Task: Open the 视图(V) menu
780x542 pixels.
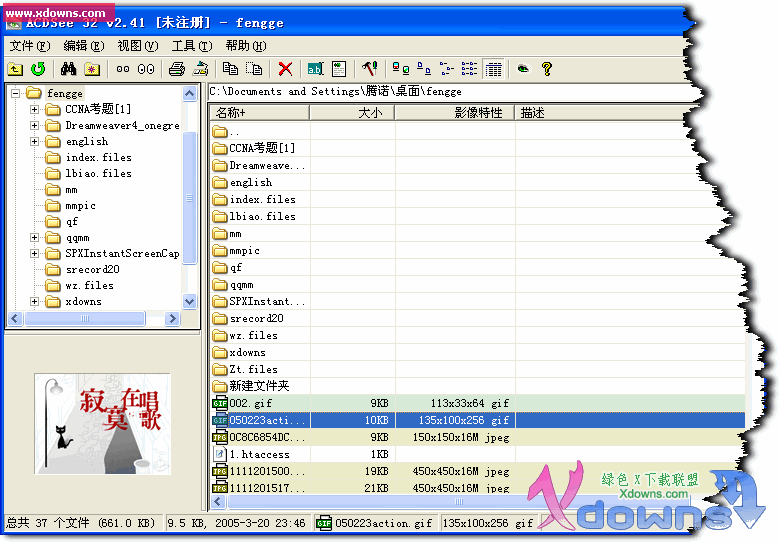Action: click(138, 46)
